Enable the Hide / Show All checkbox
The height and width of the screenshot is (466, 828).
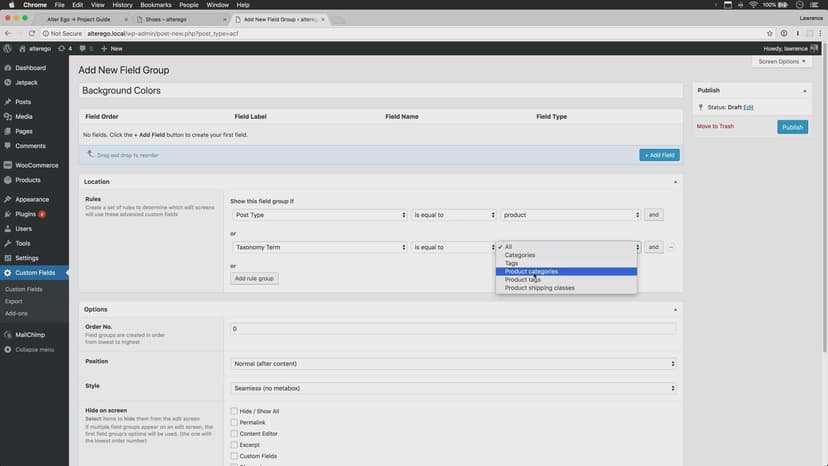click(234, 411)
